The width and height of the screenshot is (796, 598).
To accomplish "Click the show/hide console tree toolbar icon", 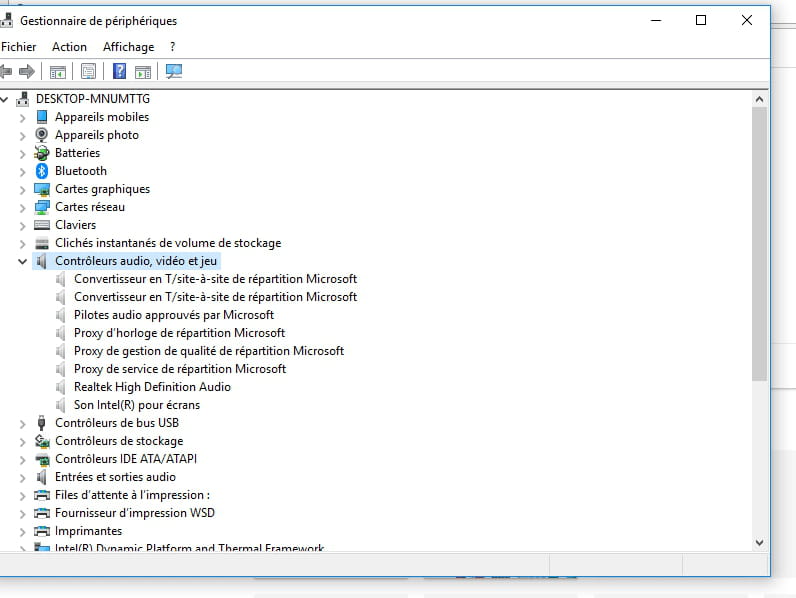I will pyautogui.click(x=58, y=72).
